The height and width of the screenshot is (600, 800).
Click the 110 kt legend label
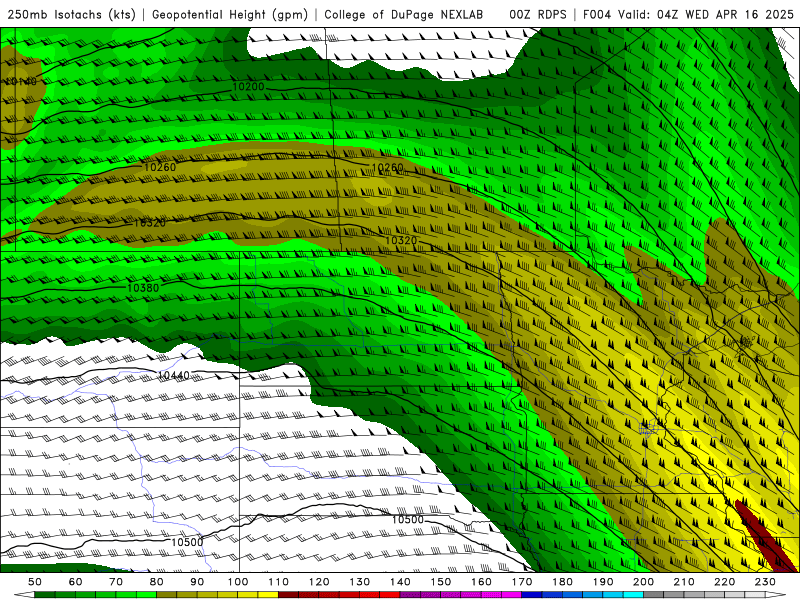(279, 582)
